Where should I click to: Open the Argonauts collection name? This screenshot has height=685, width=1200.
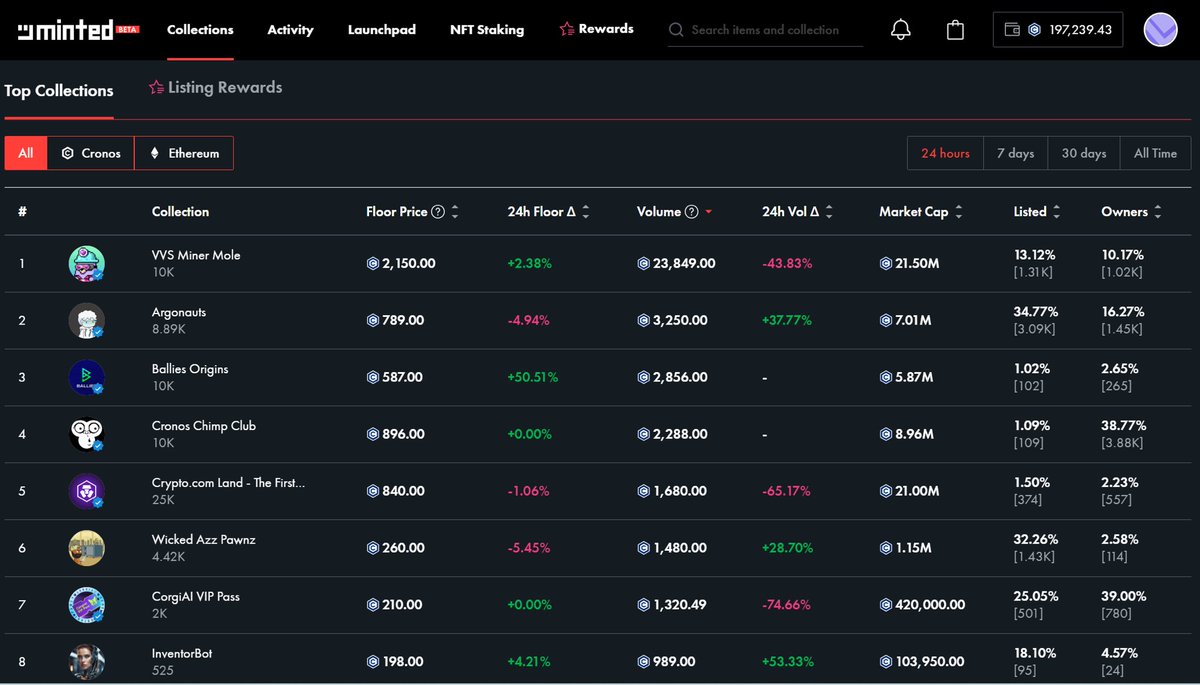click(179, 312)
